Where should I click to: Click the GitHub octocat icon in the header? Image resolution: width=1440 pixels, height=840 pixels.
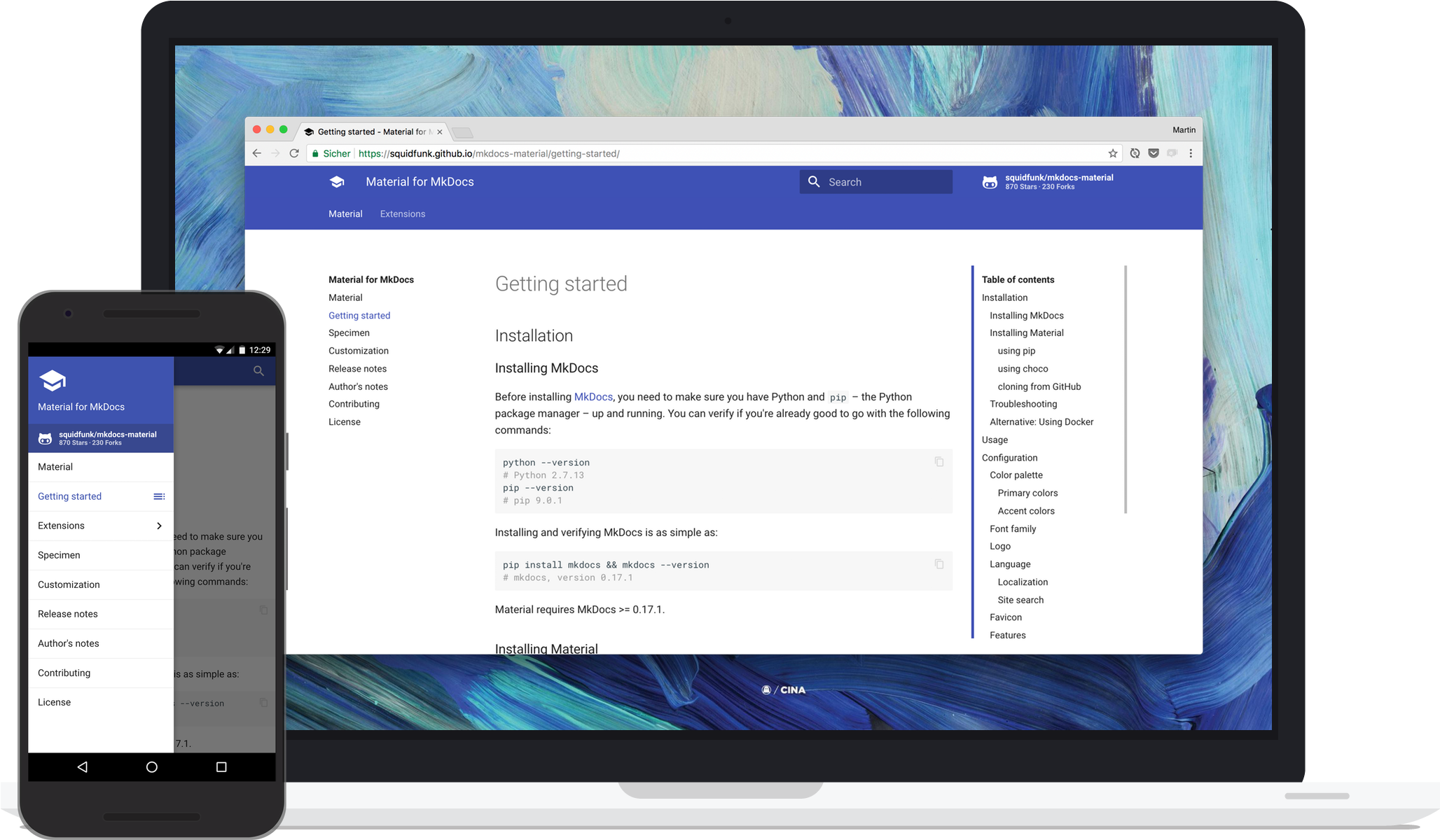tap(990, 182)
